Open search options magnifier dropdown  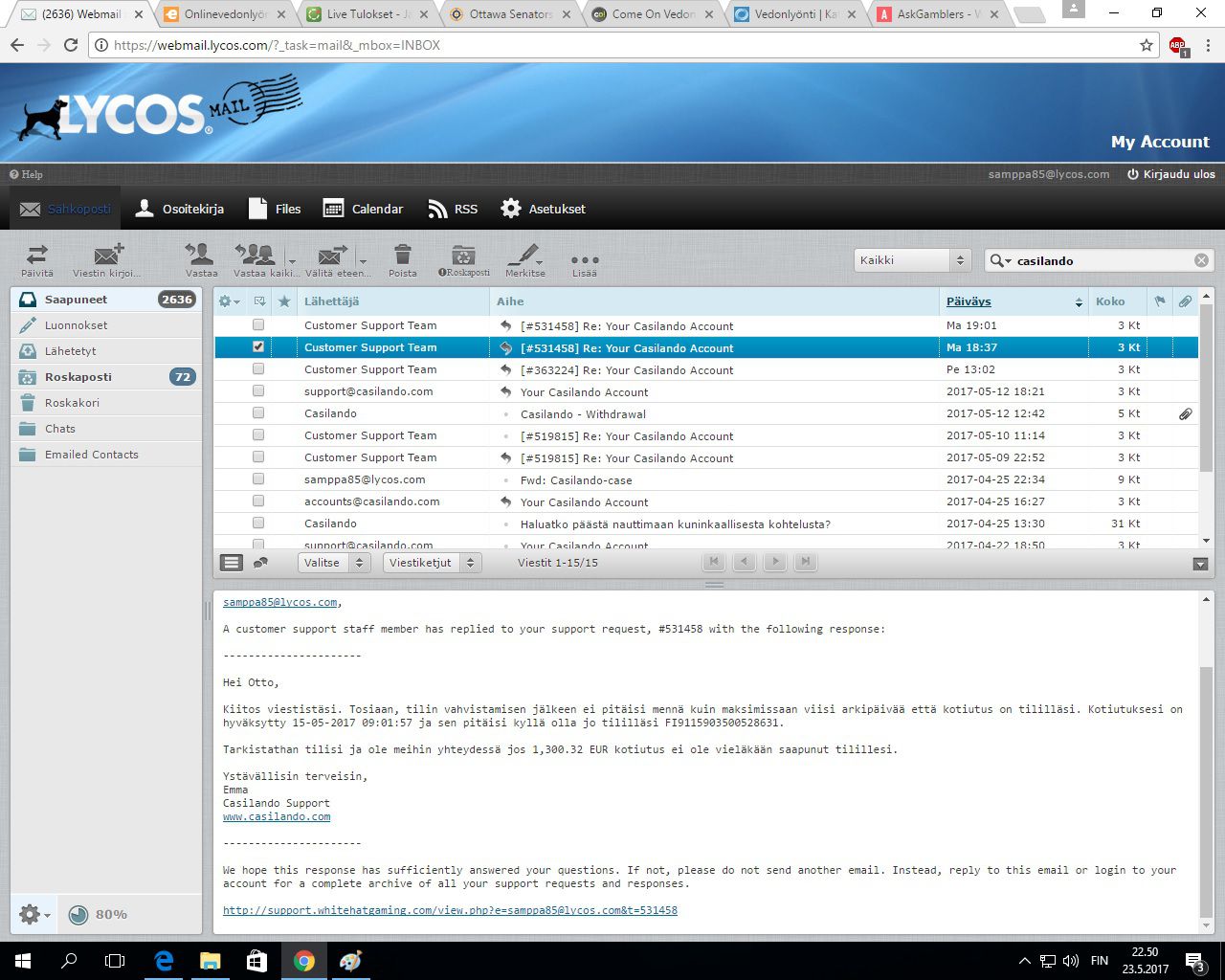(x=1001, y=260)
